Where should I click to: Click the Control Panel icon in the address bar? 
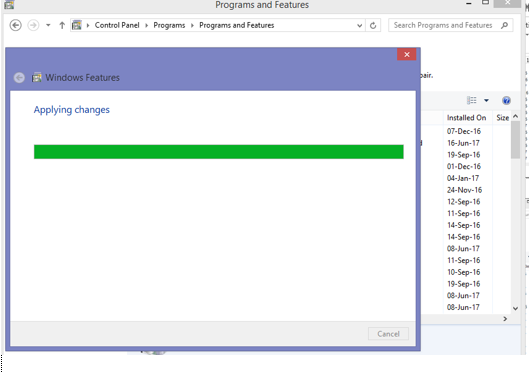[x=77, y=25]
